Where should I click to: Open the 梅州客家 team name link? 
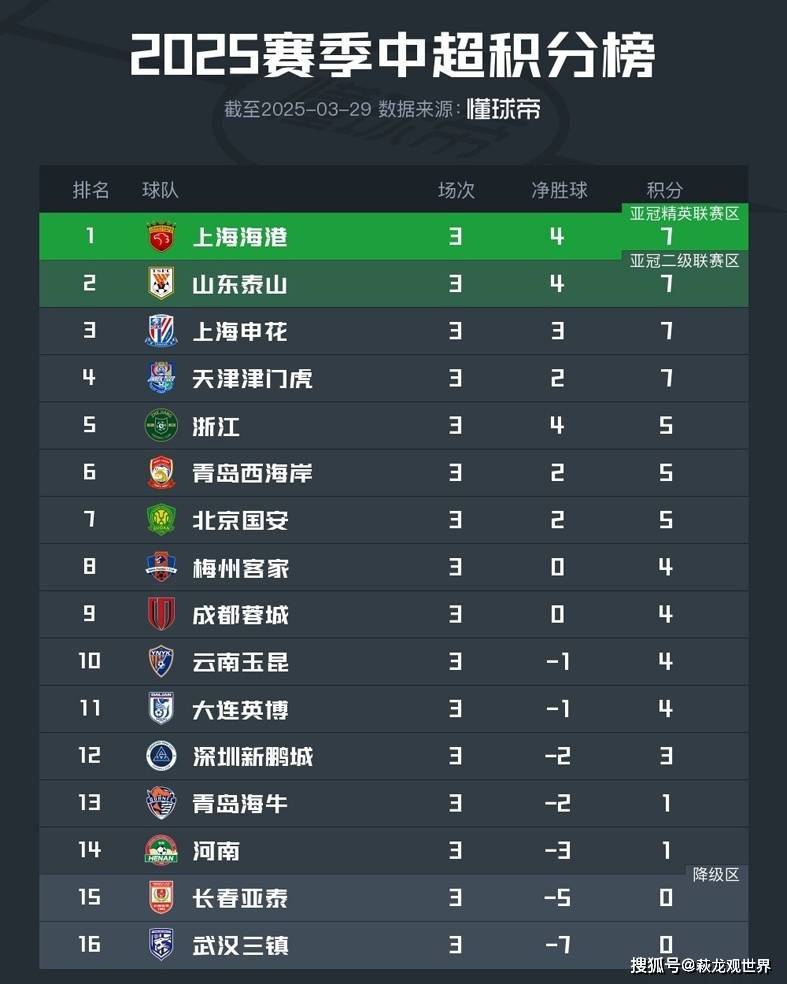click(x=240, y=567)
